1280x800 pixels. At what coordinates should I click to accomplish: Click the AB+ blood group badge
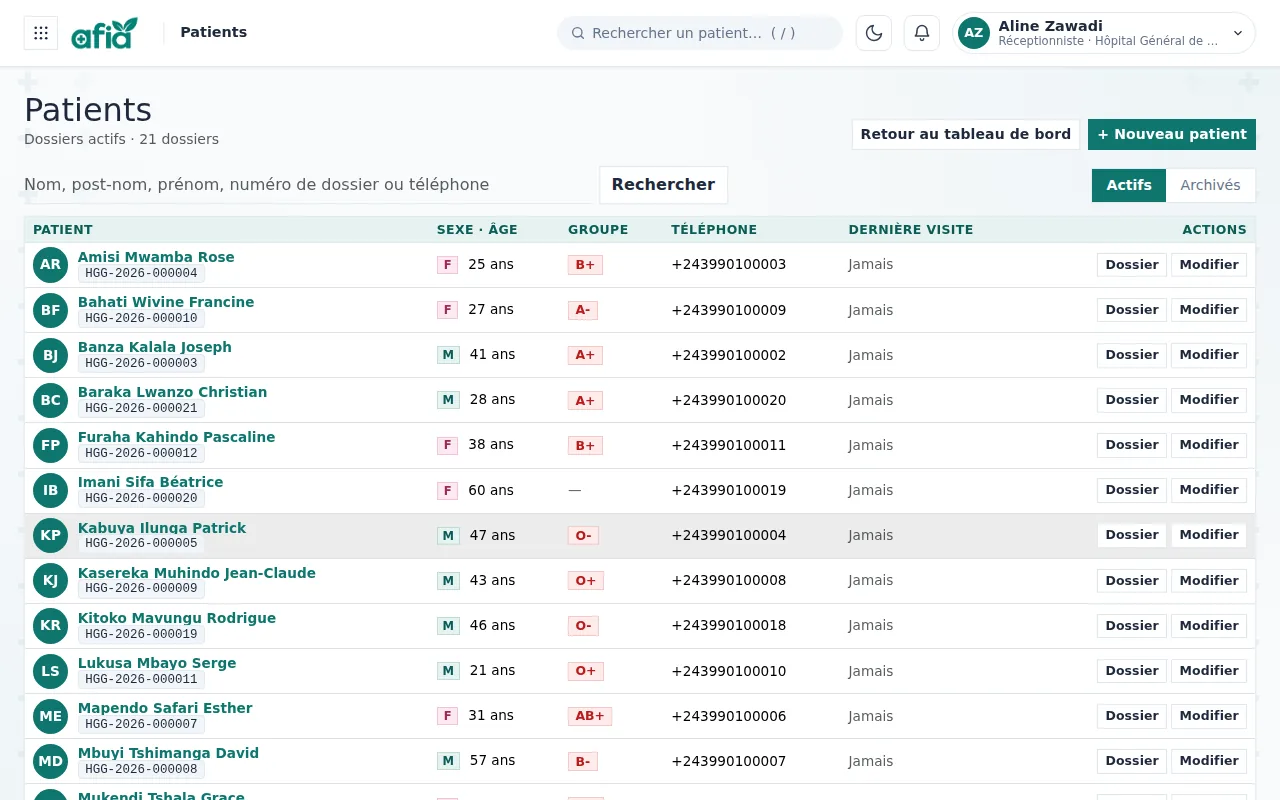point(589,716)
